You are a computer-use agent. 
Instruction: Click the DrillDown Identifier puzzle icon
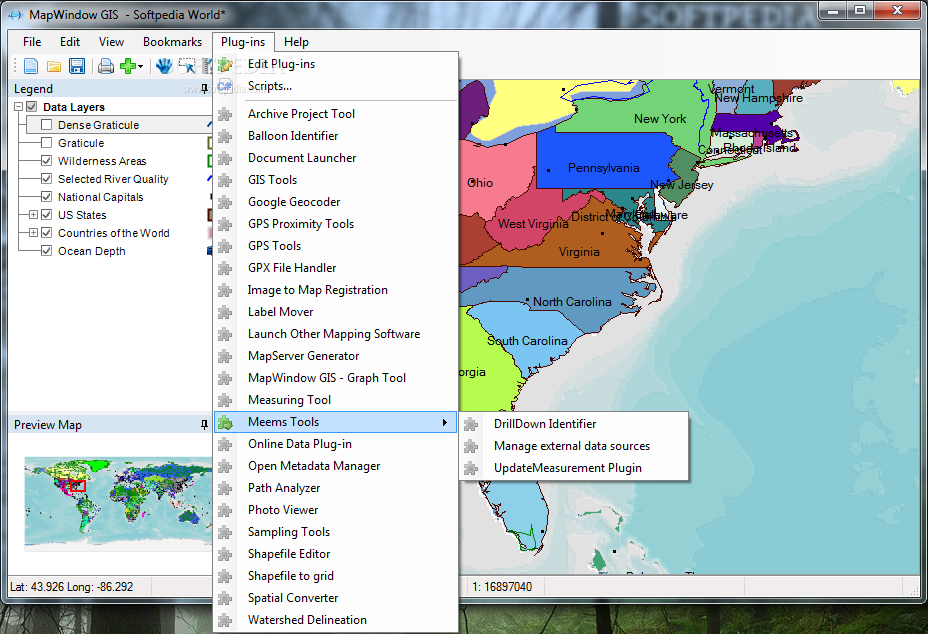471,424
